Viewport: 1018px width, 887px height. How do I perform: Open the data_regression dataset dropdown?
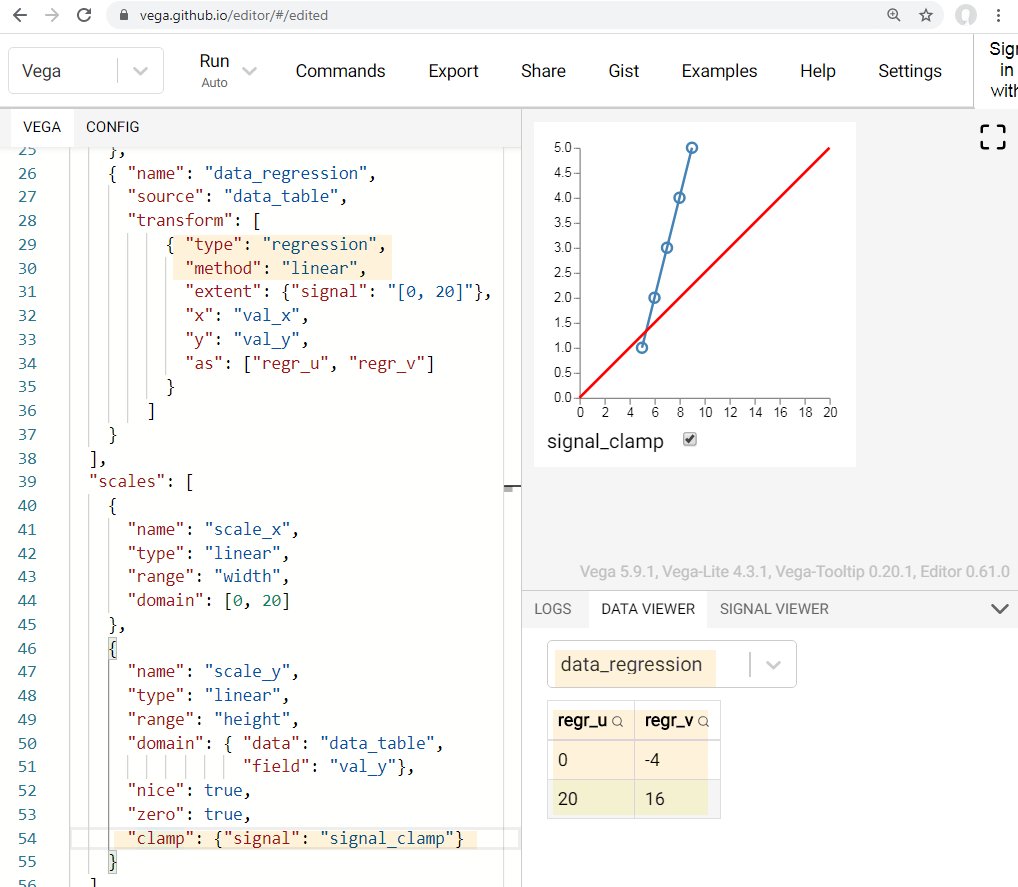coord(671,664)
